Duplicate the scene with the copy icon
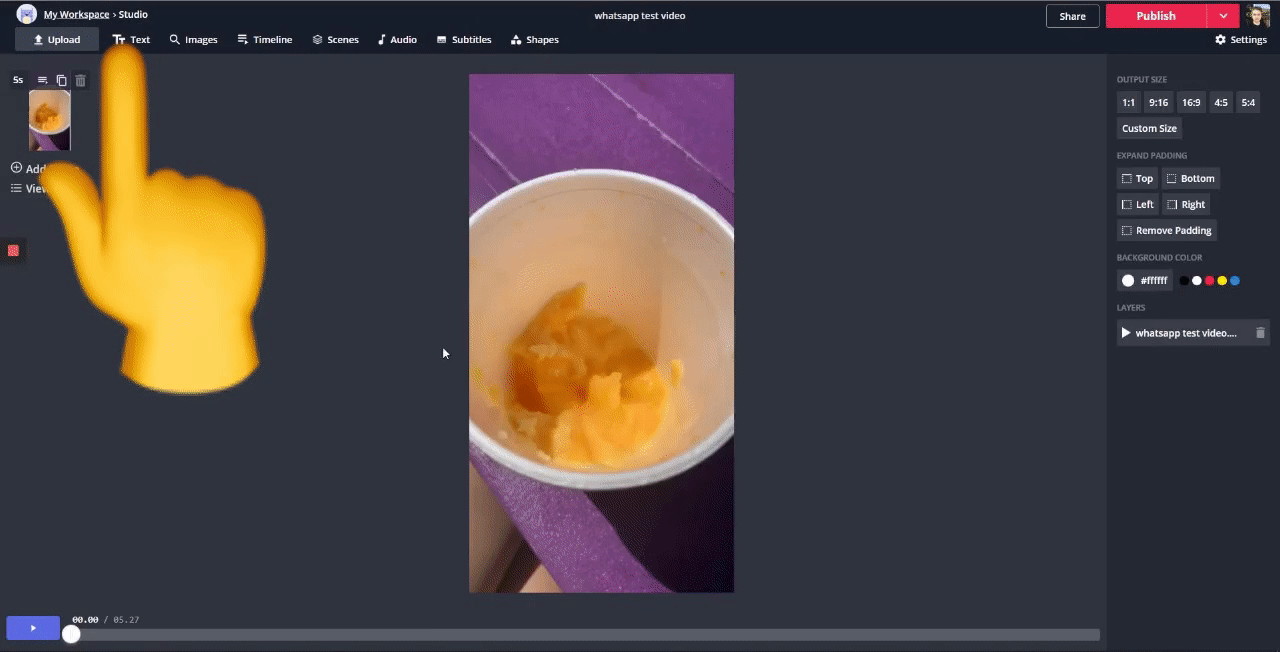 tap(61, 80)
